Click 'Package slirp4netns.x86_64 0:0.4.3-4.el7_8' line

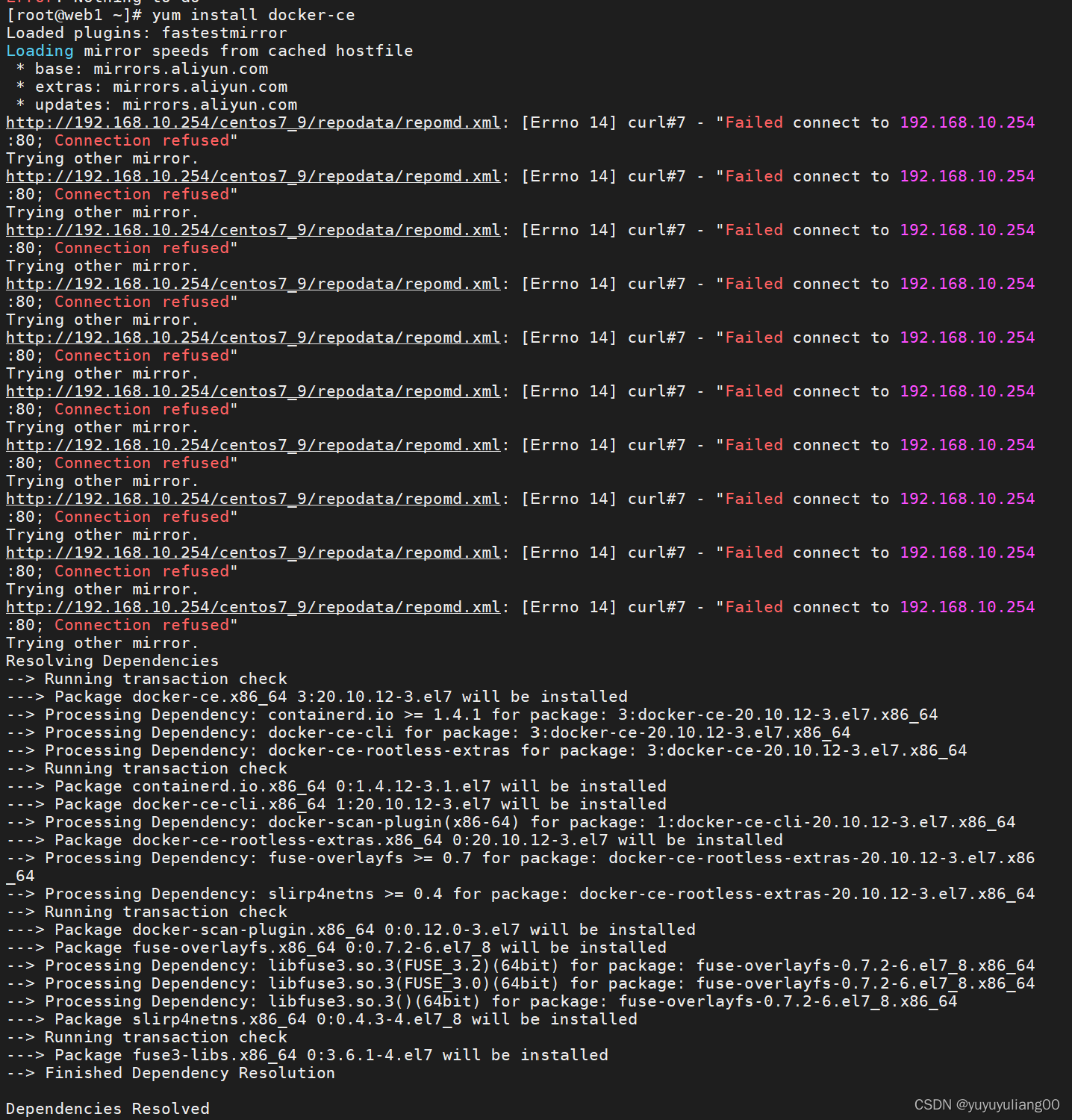[x=322, y=1019]
